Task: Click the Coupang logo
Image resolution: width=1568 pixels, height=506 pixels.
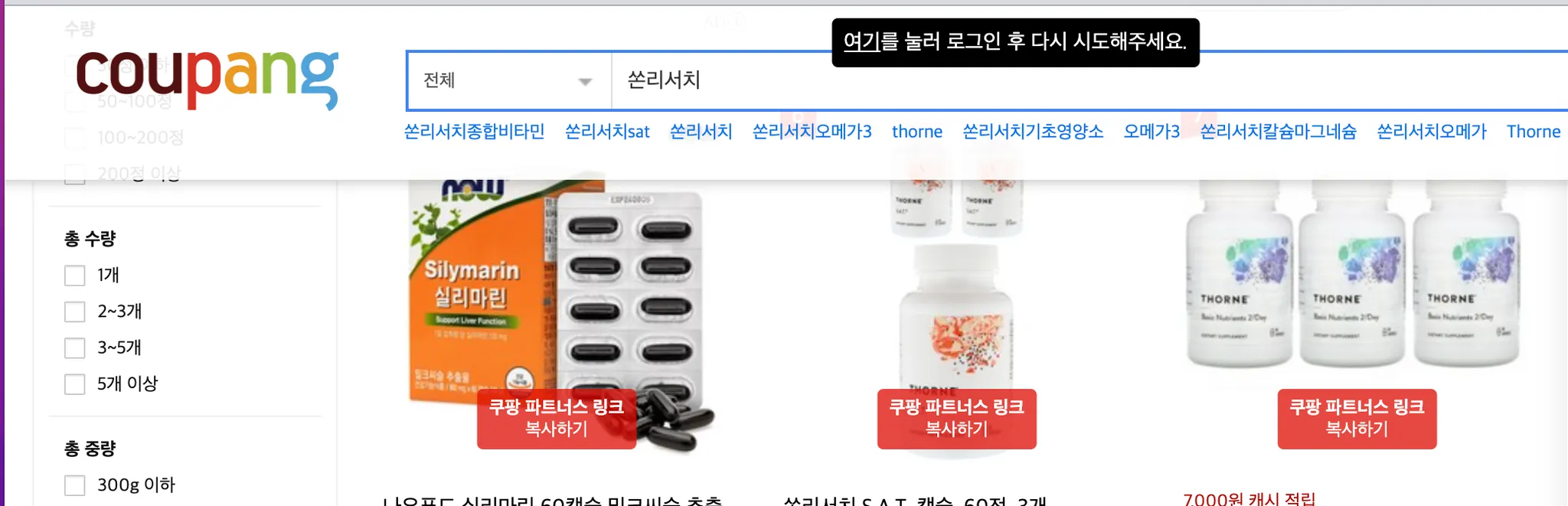Action: coord(207,80)
